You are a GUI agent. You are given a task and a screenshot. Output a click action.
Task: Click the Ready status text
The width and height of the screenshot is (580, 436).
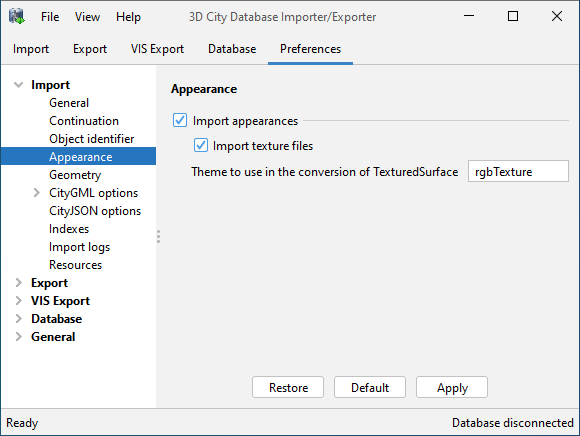(x=22, y=423)
